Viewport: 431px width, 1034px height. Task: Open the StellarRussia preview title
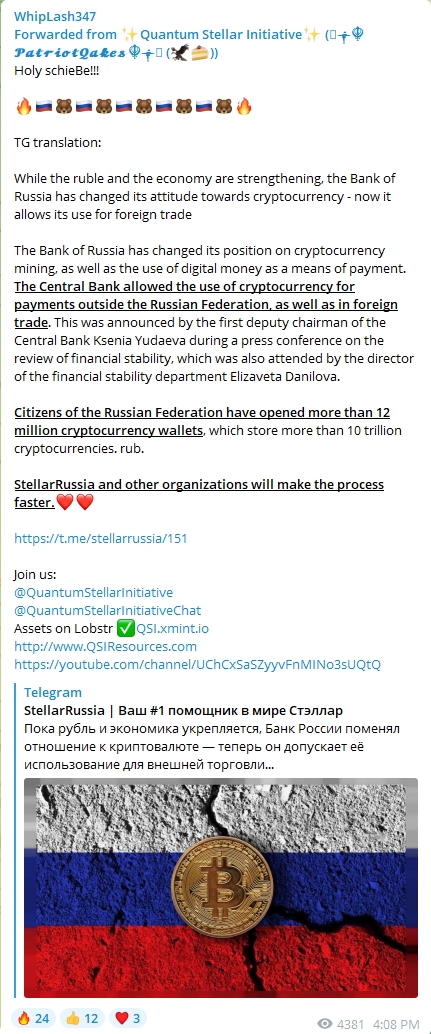[184, 710]
